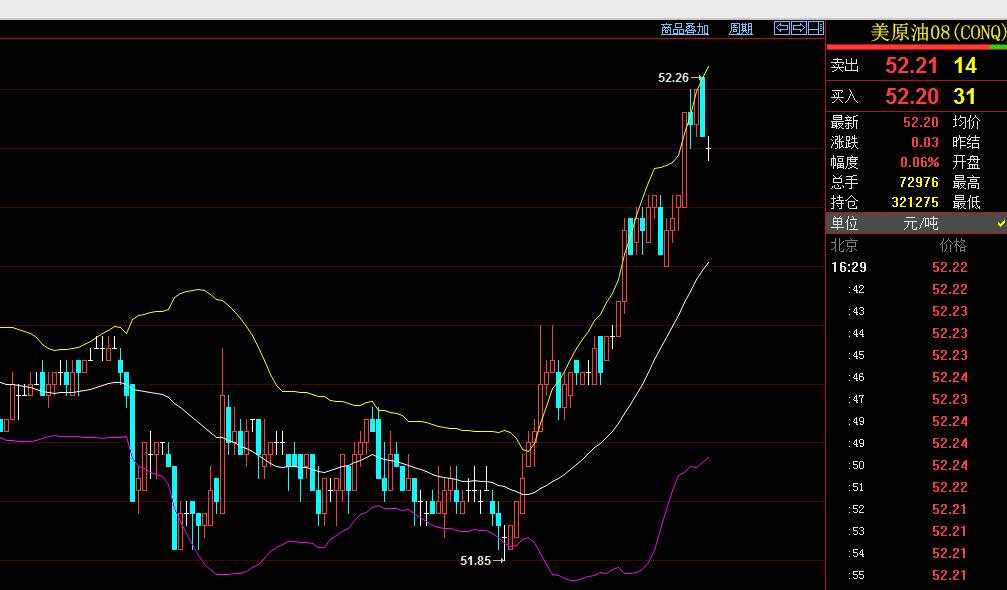Image resolution: width=1007 pixels, height=590 pixels.
Task: Select the 最新 latest price value
Action: pyautogui.click(x=920, y=122)
